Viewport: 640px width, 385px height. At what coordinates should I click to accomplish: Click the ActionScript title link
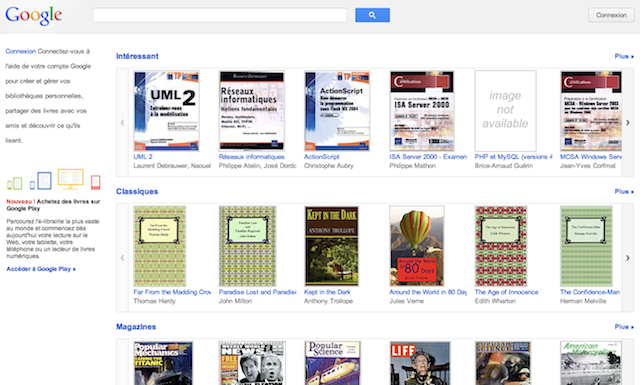(322, 157)
